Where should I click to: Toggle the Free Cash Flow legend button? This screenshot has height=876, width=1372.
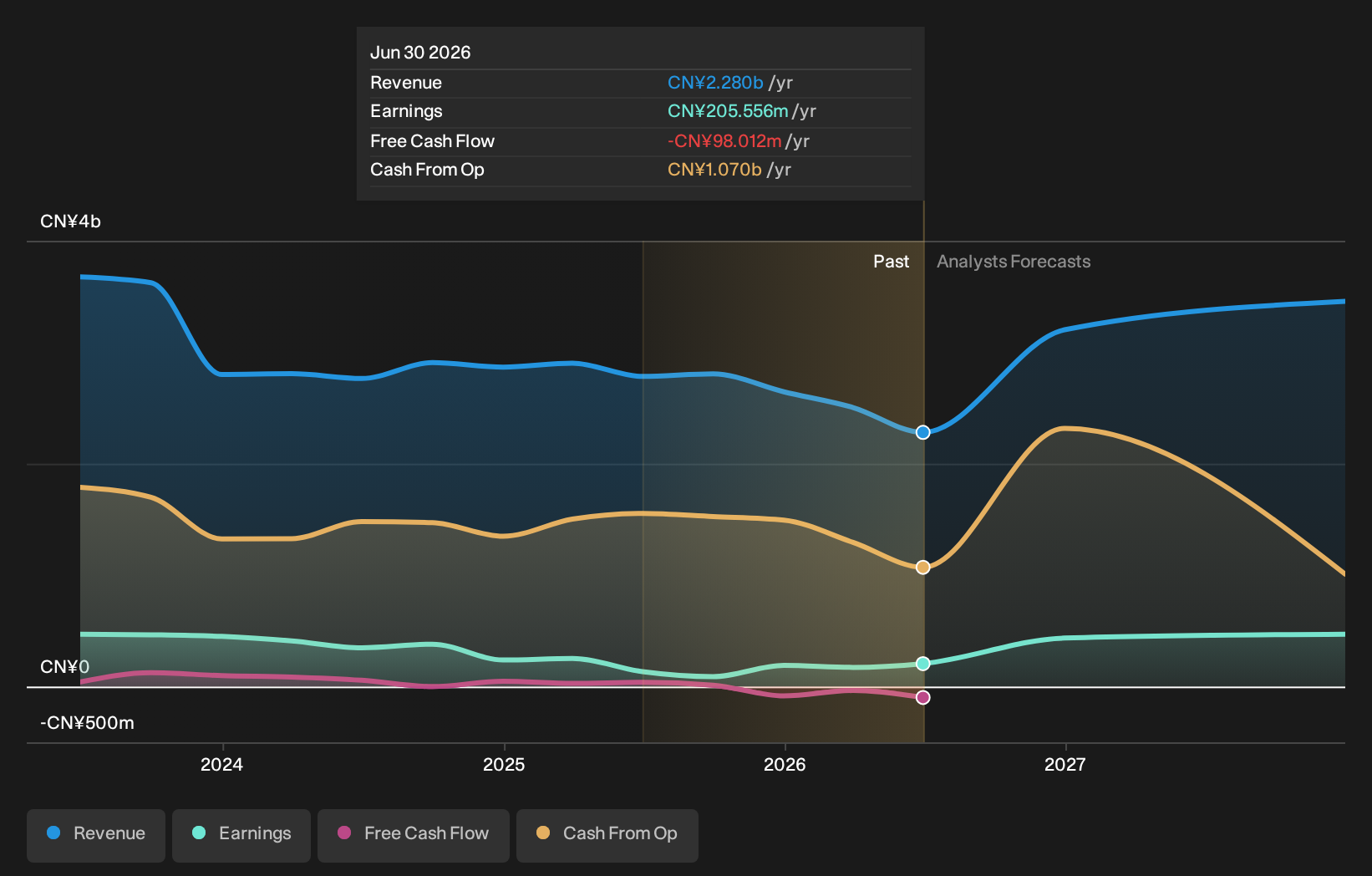pyautogui.click(x=414, y=835)
